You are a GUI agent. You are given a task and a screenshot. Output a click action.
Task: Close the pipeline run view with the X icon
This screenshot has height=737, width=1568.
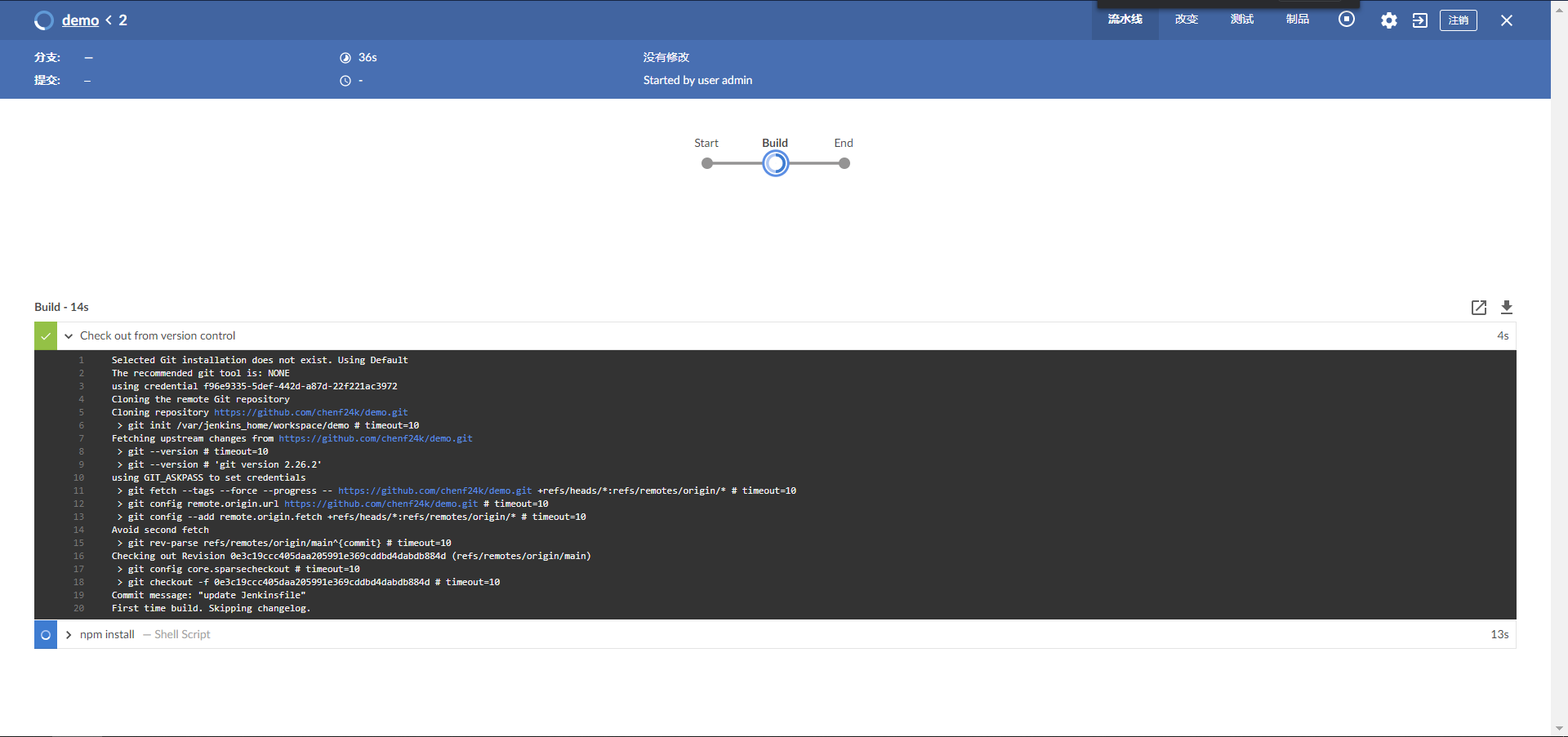[1506, 20]
